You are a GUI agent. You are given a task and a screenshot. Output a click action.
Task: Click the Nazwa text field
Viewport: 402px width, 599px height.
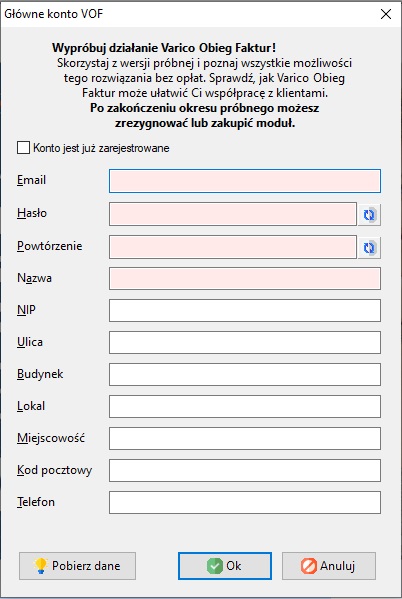[245, 278]
